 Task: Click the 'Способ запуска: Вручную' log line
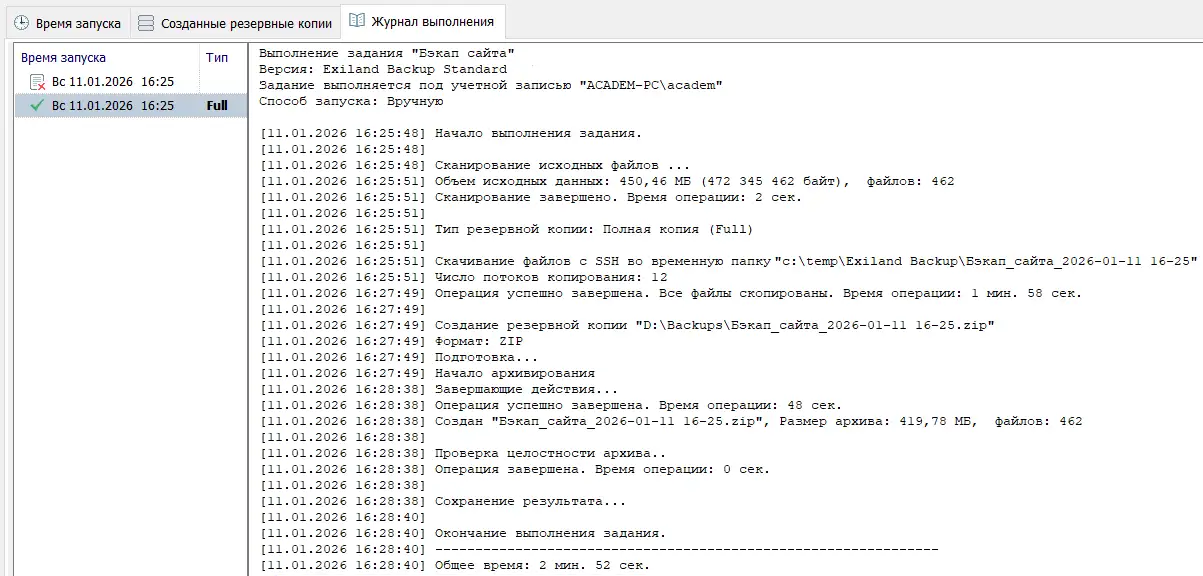[350, 102]
